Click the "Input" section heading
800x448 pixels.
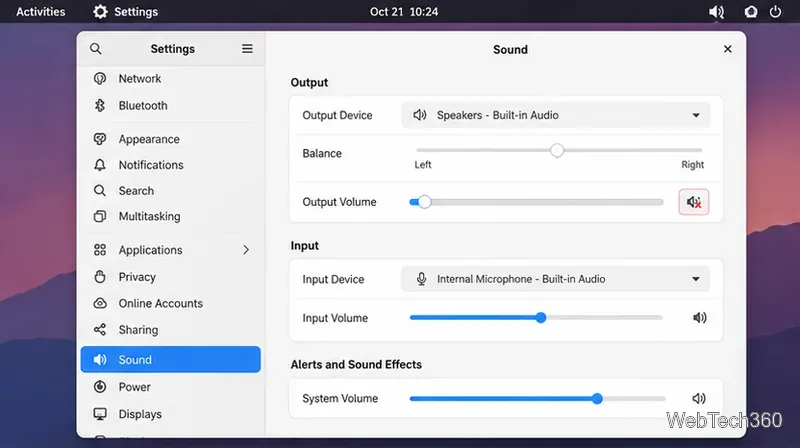click(x=305, y=245)
